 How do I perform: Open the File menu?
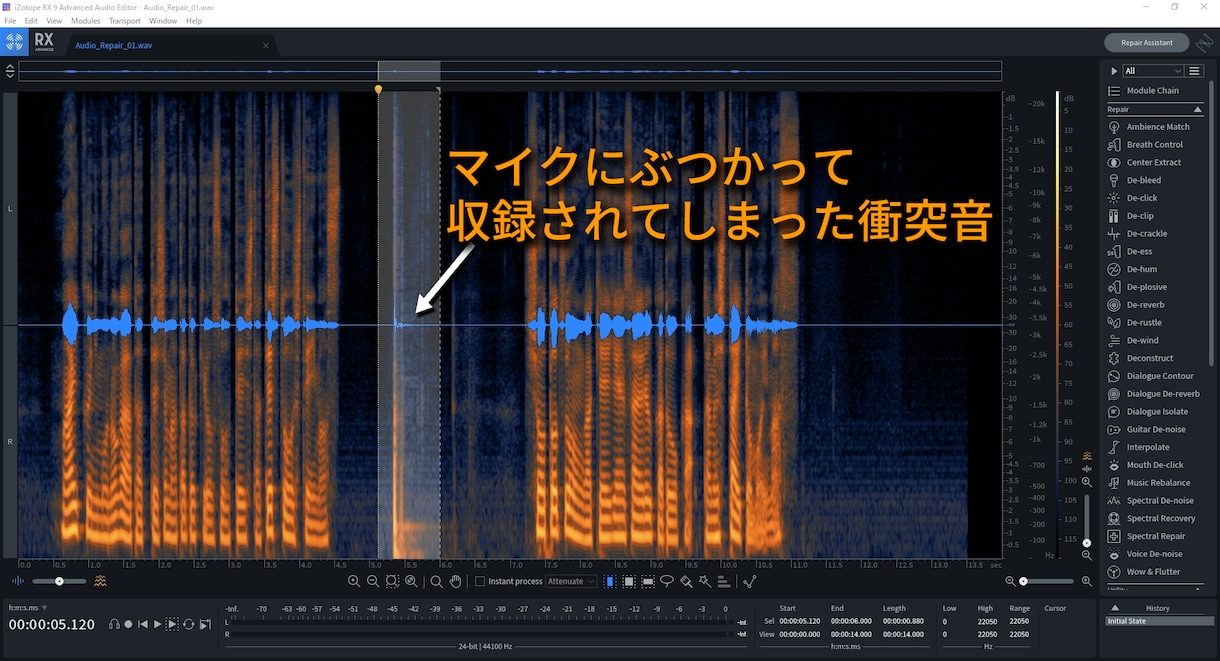pos(10,20)
